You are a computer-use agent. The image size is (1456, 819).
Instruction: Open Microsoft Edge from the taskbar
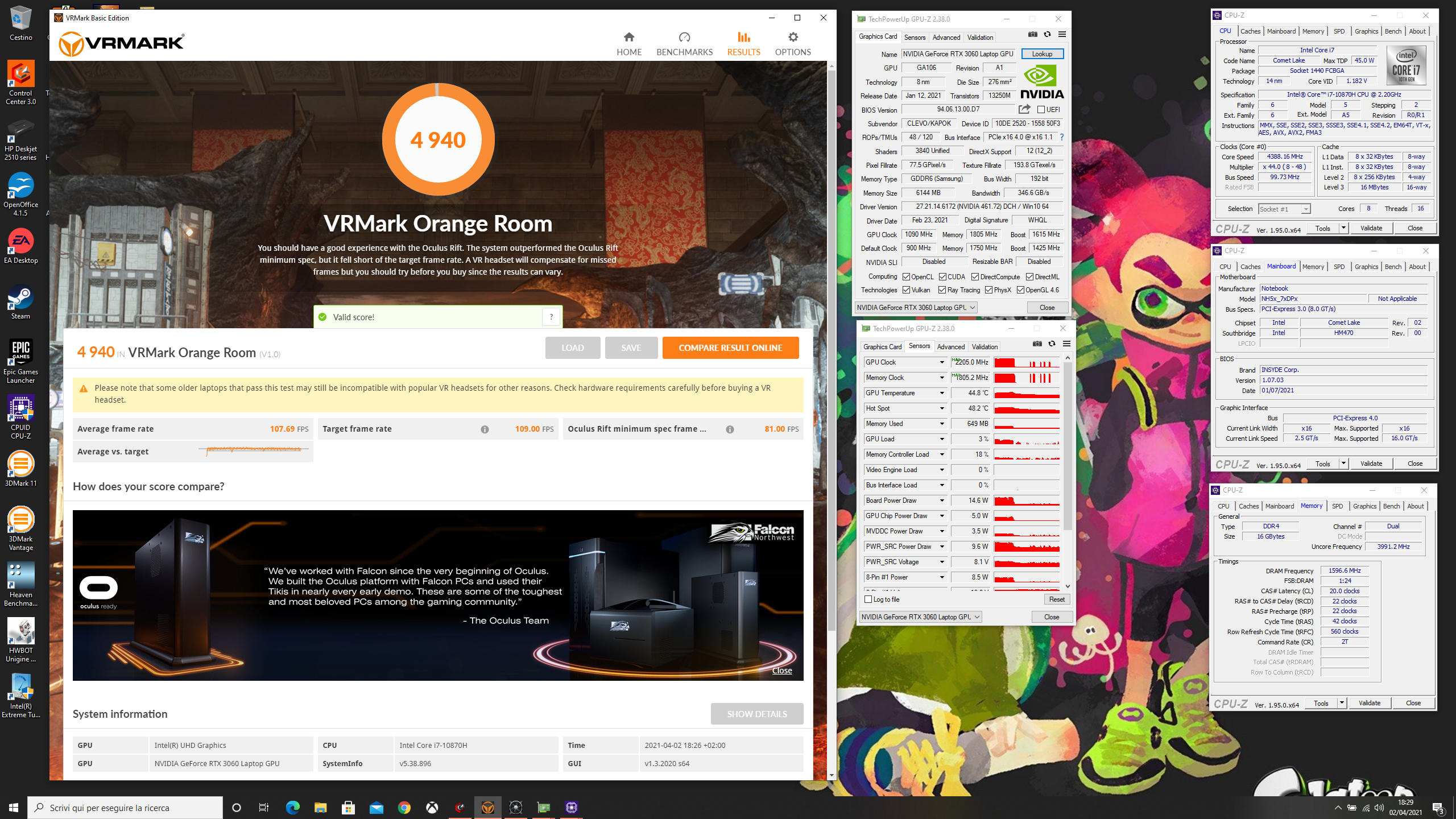pyautogui.click(x=292, y=808)
